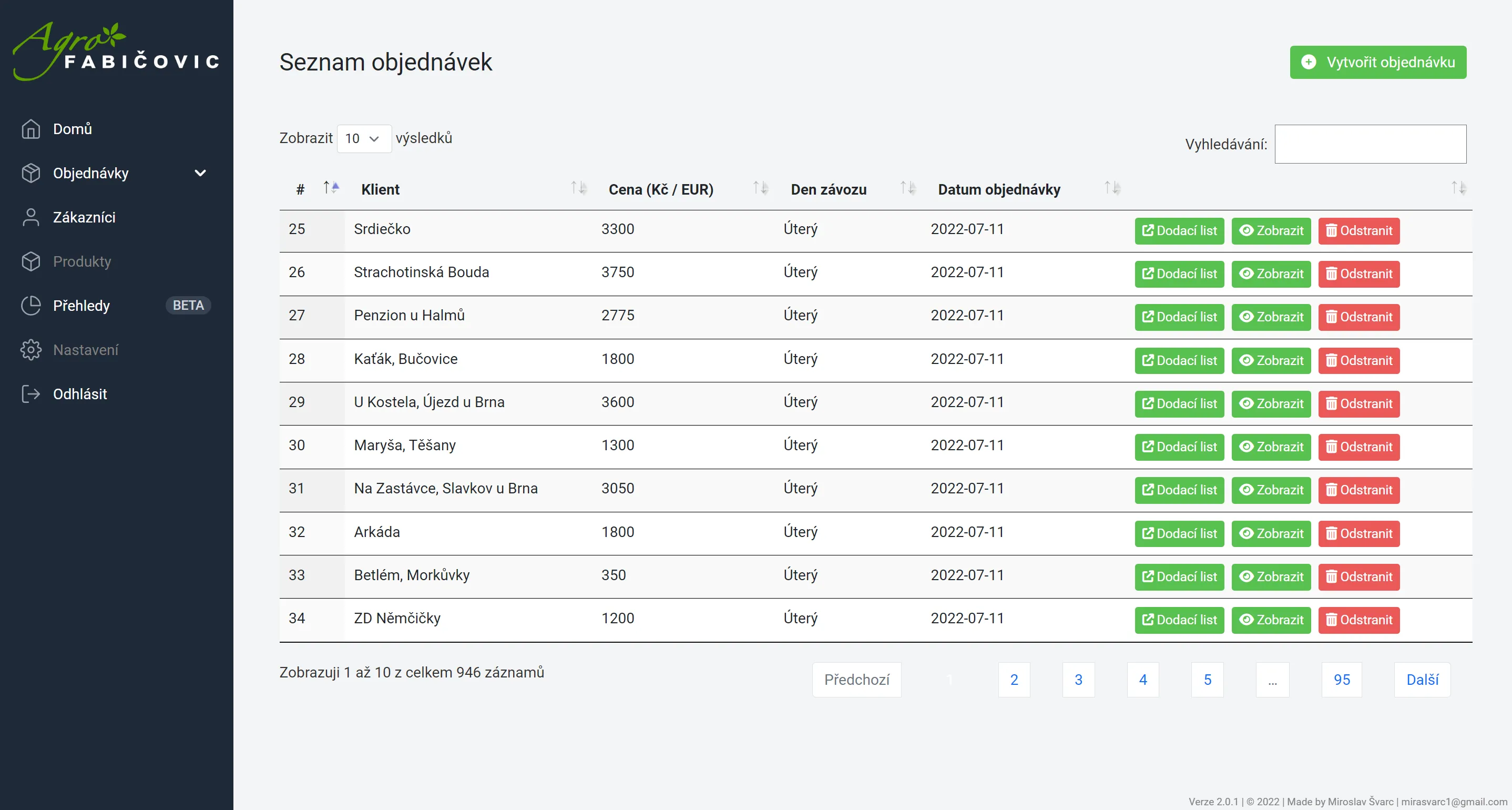Delete the Kaťák, Bučovice order
1512x810 pixels.
pyautogui.click(x=1358, y=361)
